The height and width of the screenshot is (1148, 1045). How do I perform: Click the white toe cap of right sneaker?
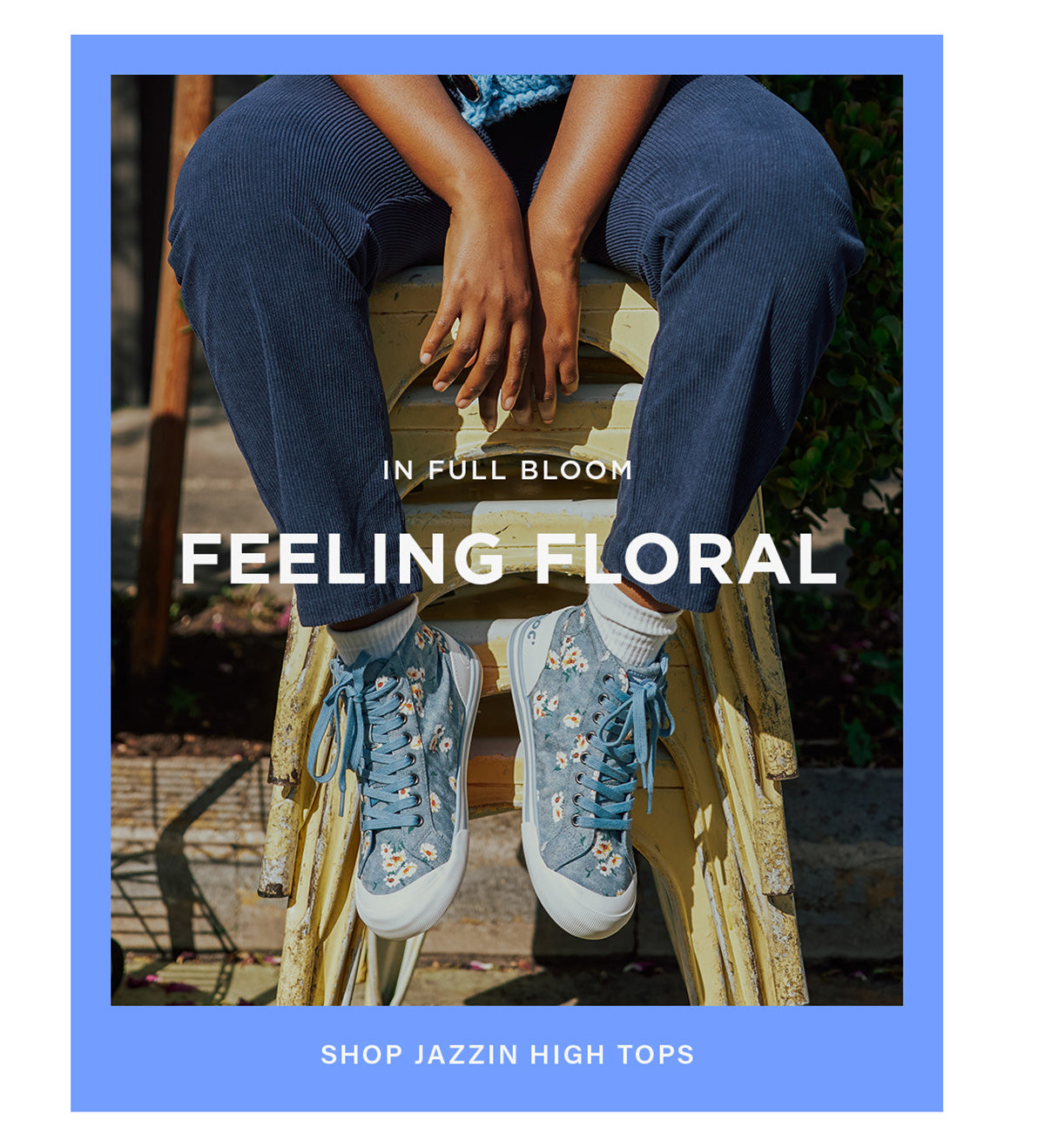[x=579, y=897]
